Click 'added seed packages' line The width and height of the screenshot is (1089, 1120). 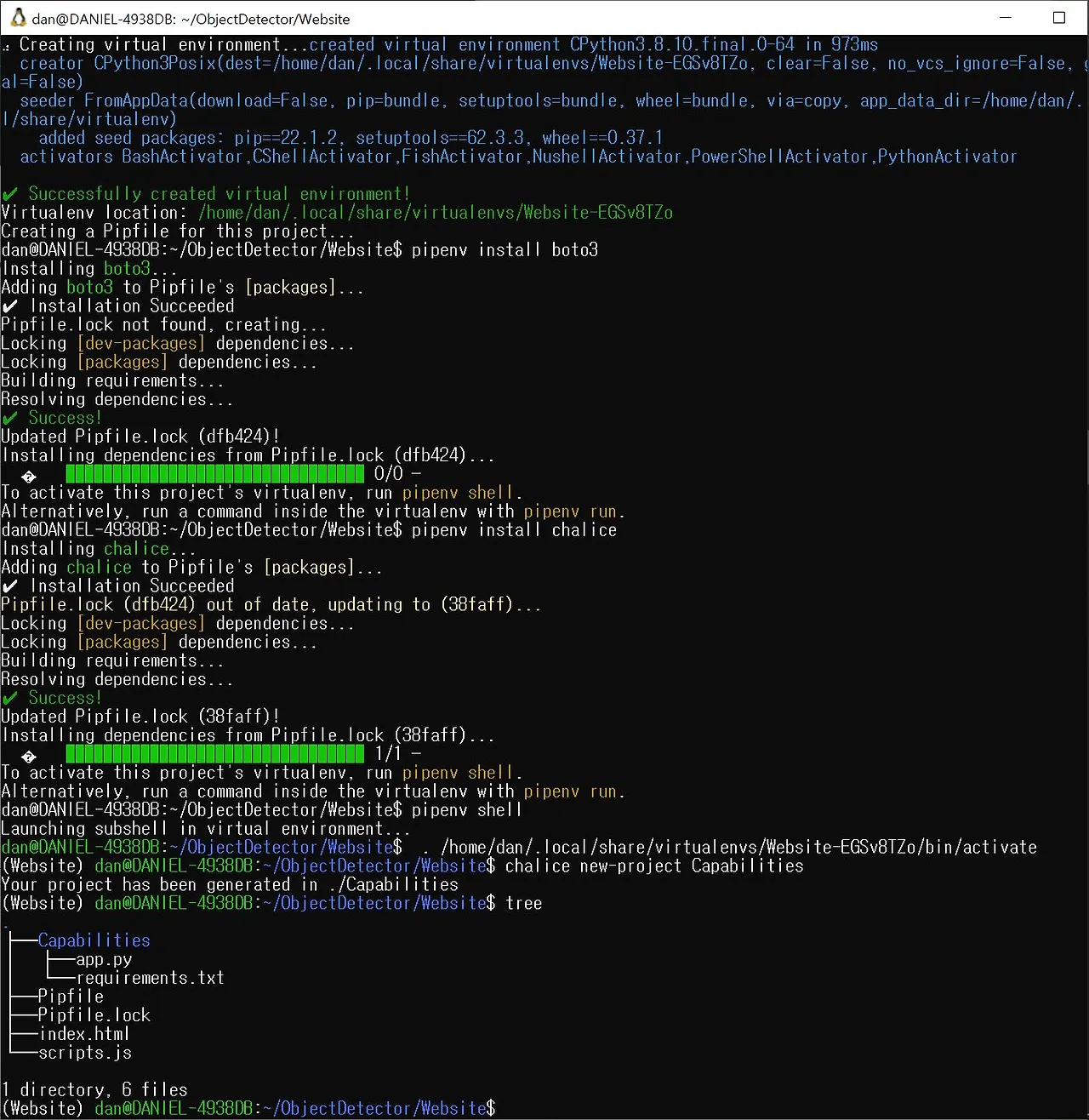[x=351, y=138]
